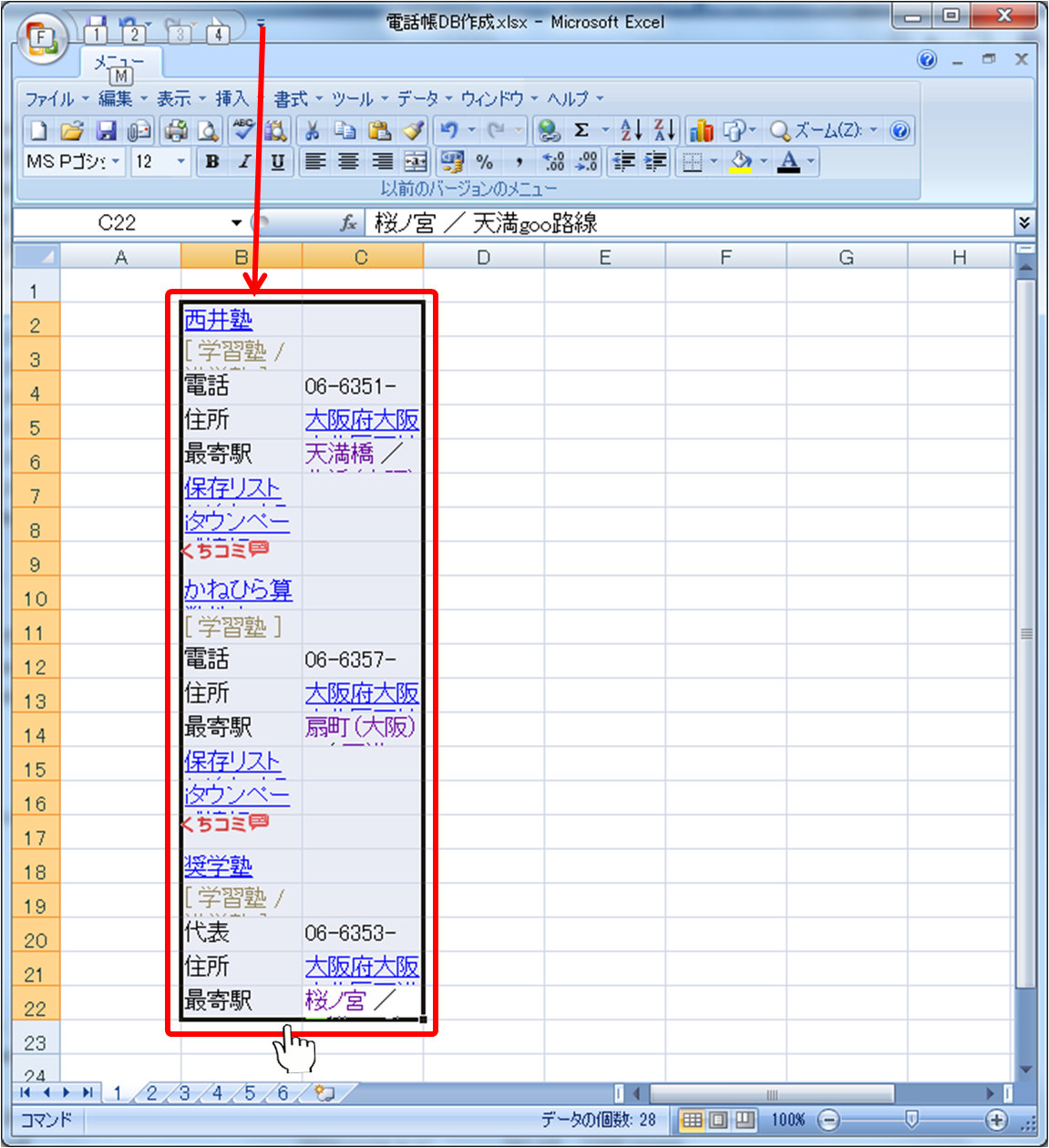
Task: Open the font size dropdown
Action: click(180, 162)
